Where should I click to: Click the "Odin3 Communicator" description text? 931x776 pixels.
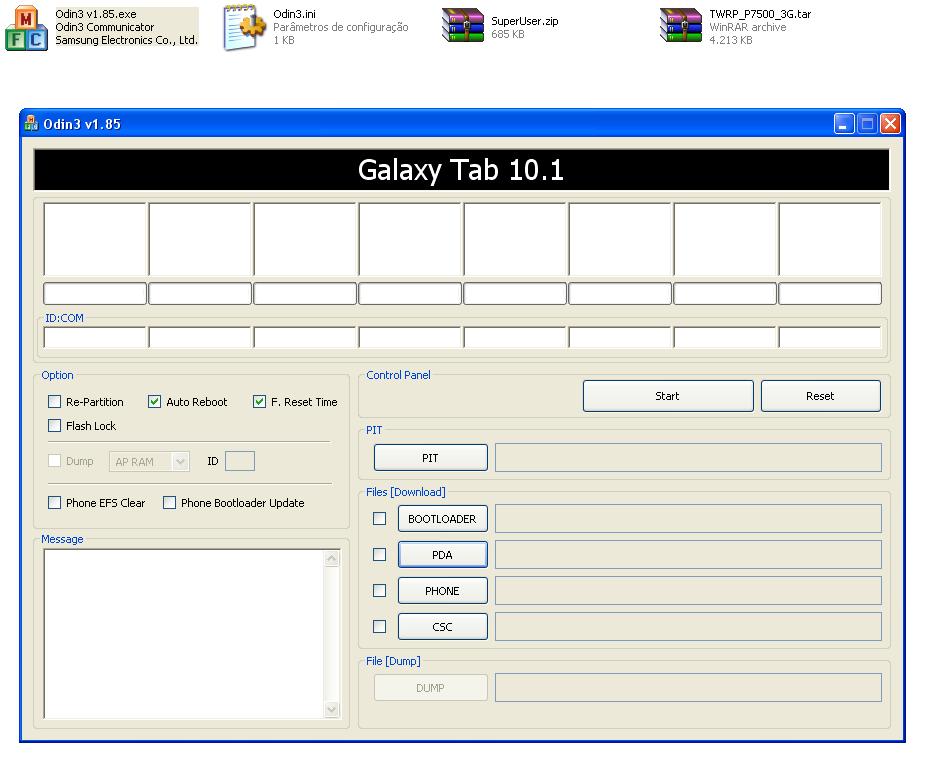click(x=104, y=27)
